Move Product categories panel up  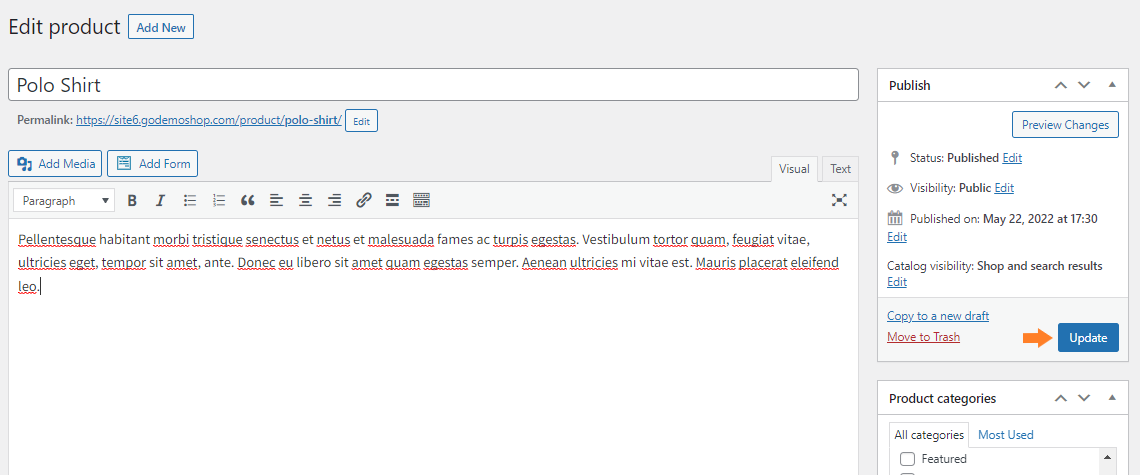[x=1061, y=398]
